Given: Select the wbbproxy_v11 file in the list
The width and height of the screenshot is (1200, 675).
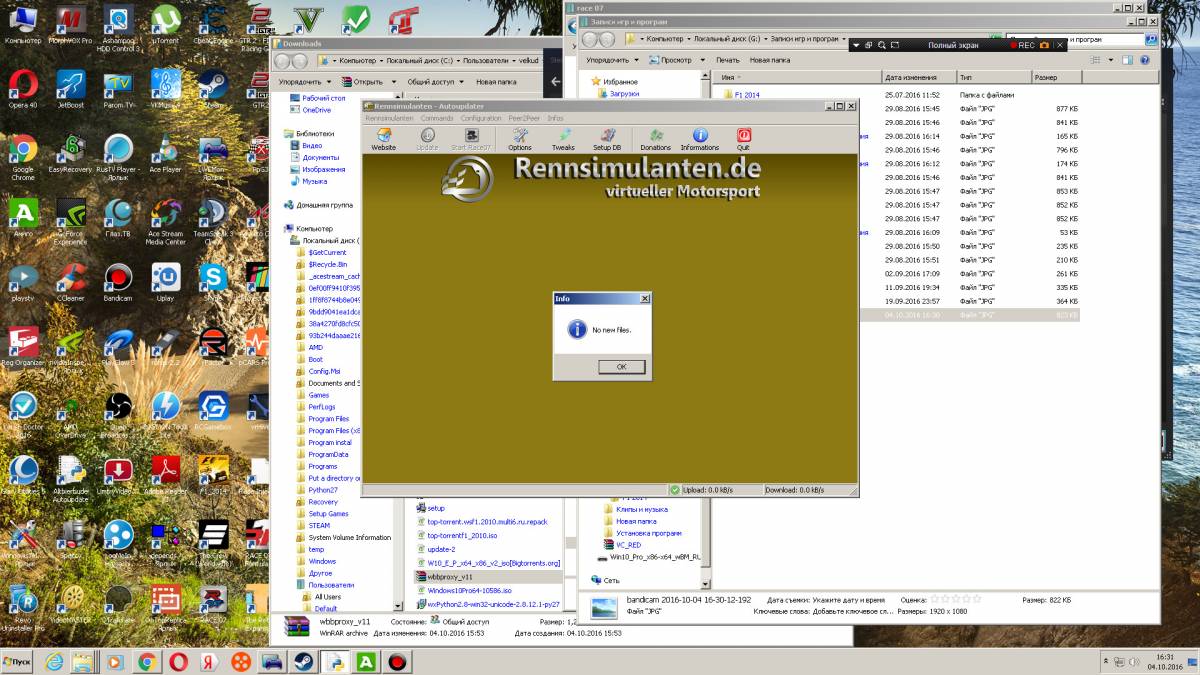Looking at the screenshot, I should pos(449,577).
